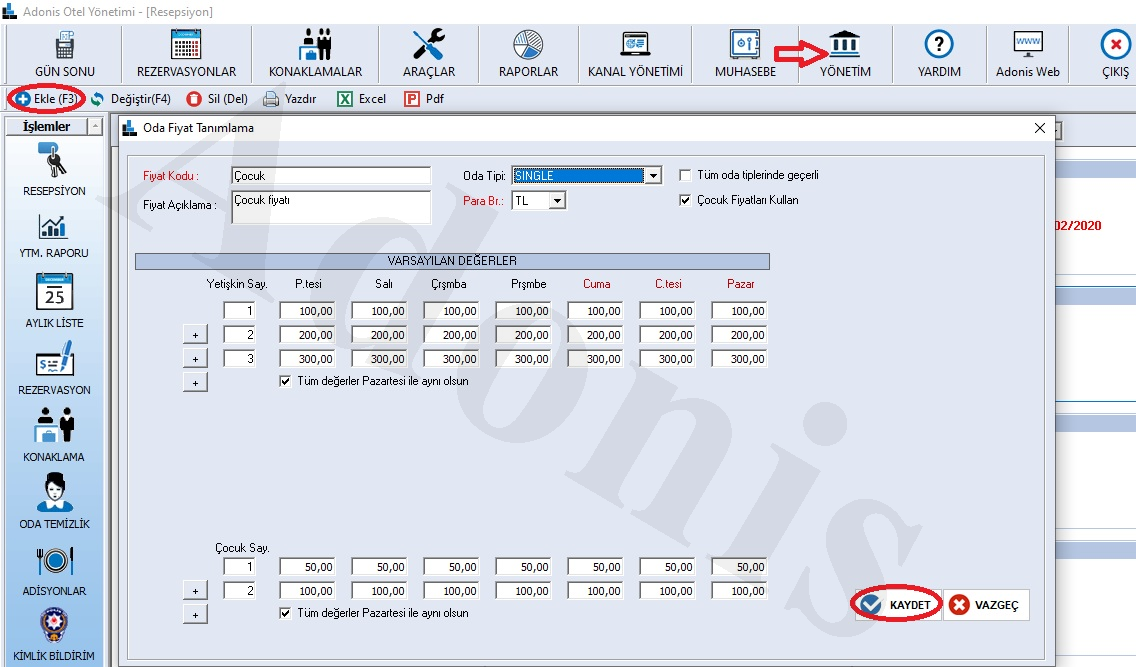1136x667 pixels.
Task: Expand the Oda Tipi dropdown
Action: [x=653, y=176]
